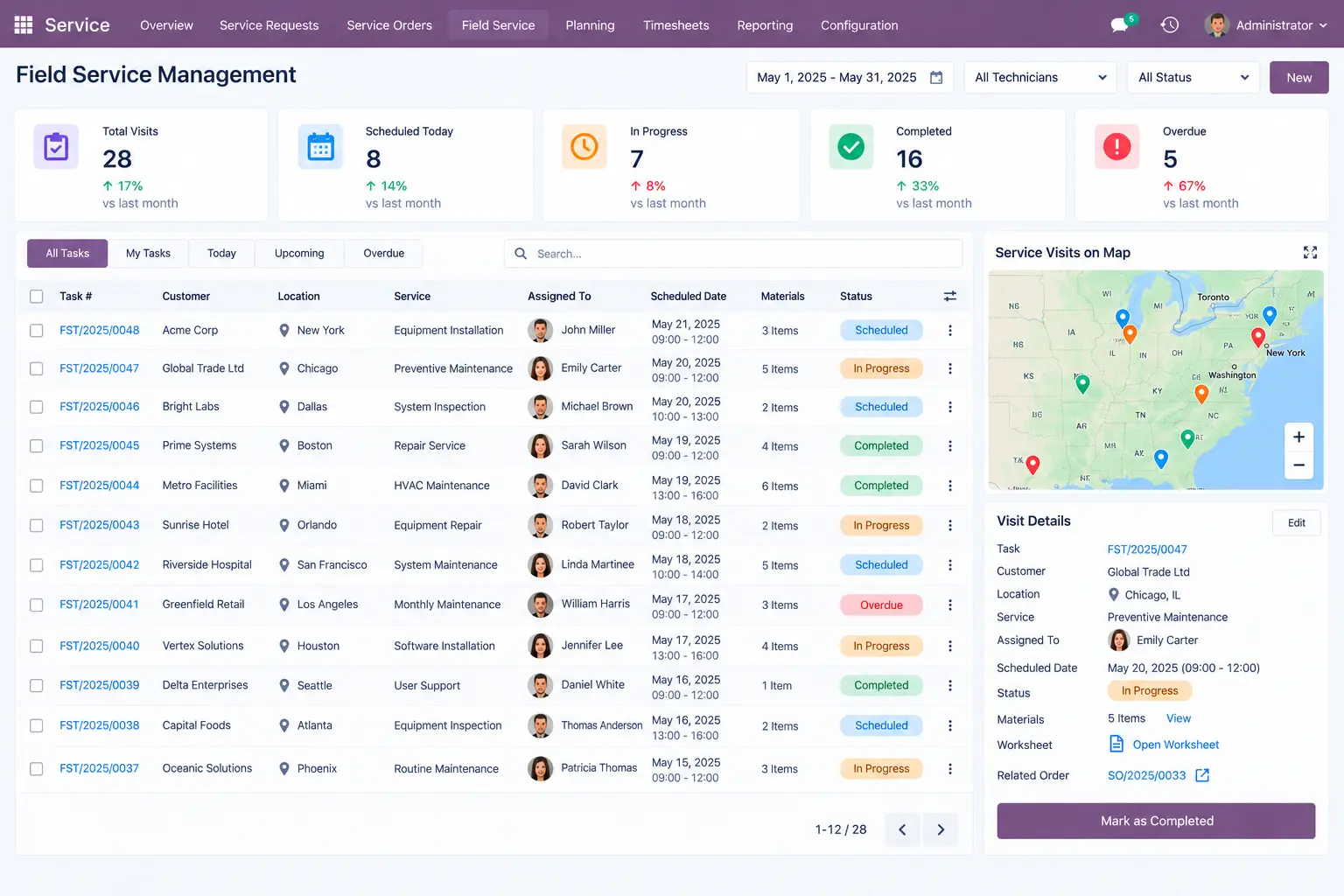This screenshot has height=896, width=1344.
Task: Open task link FST/2025/0045
Action: click(x=100, y=445)
